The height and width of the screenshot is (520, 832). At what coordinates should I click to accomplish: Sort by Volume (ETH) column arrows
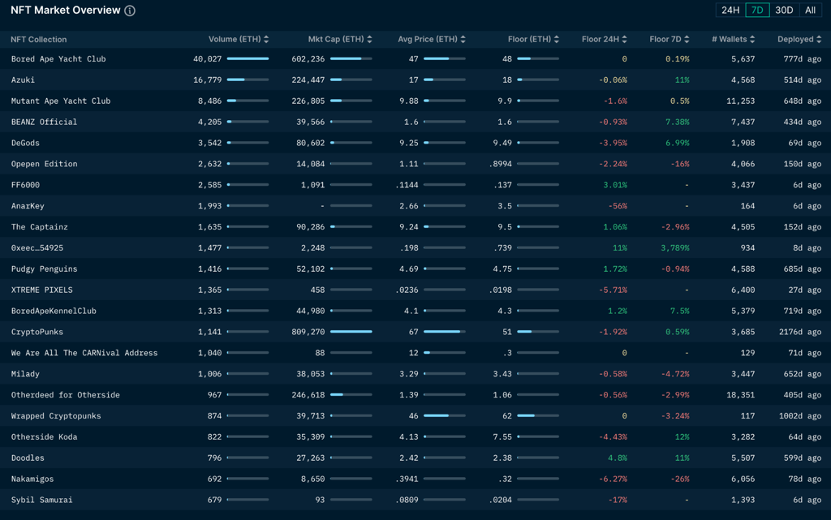[x=266, y=40]
